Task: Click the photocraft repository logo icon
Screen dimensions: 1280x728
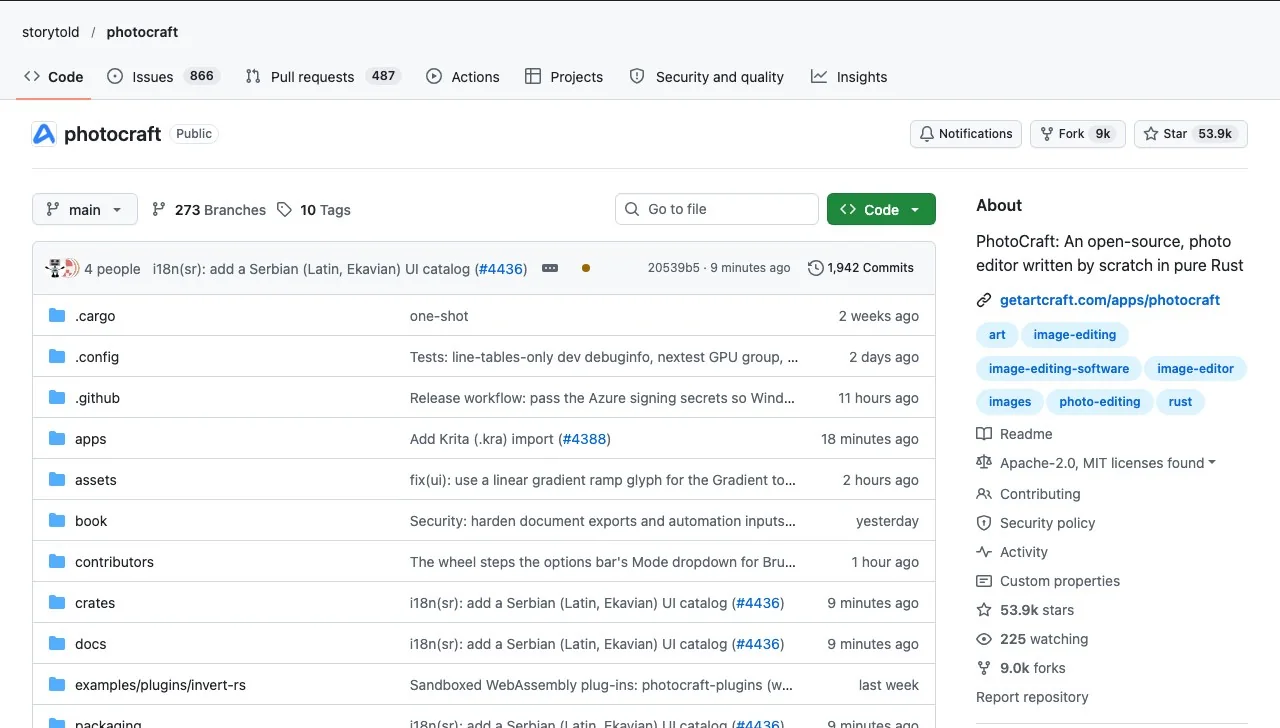Action: pos(44,134)
